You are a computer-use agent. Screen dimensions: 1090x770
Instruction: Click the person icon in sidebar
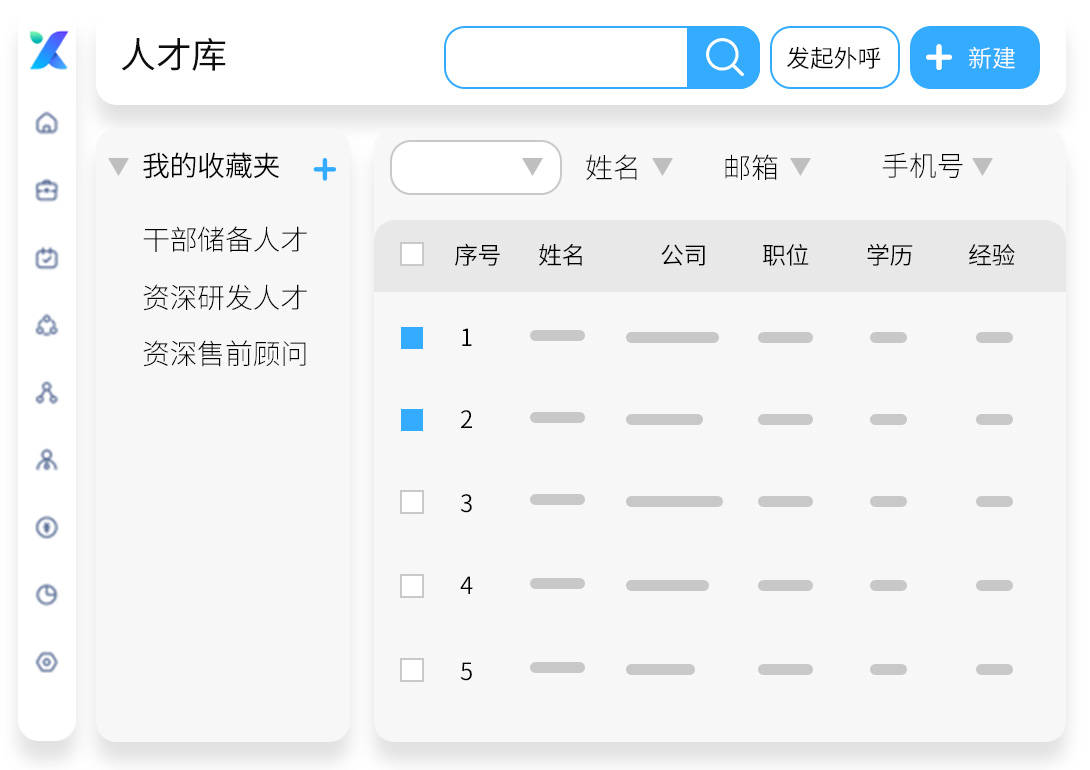[x=47, y=460]
